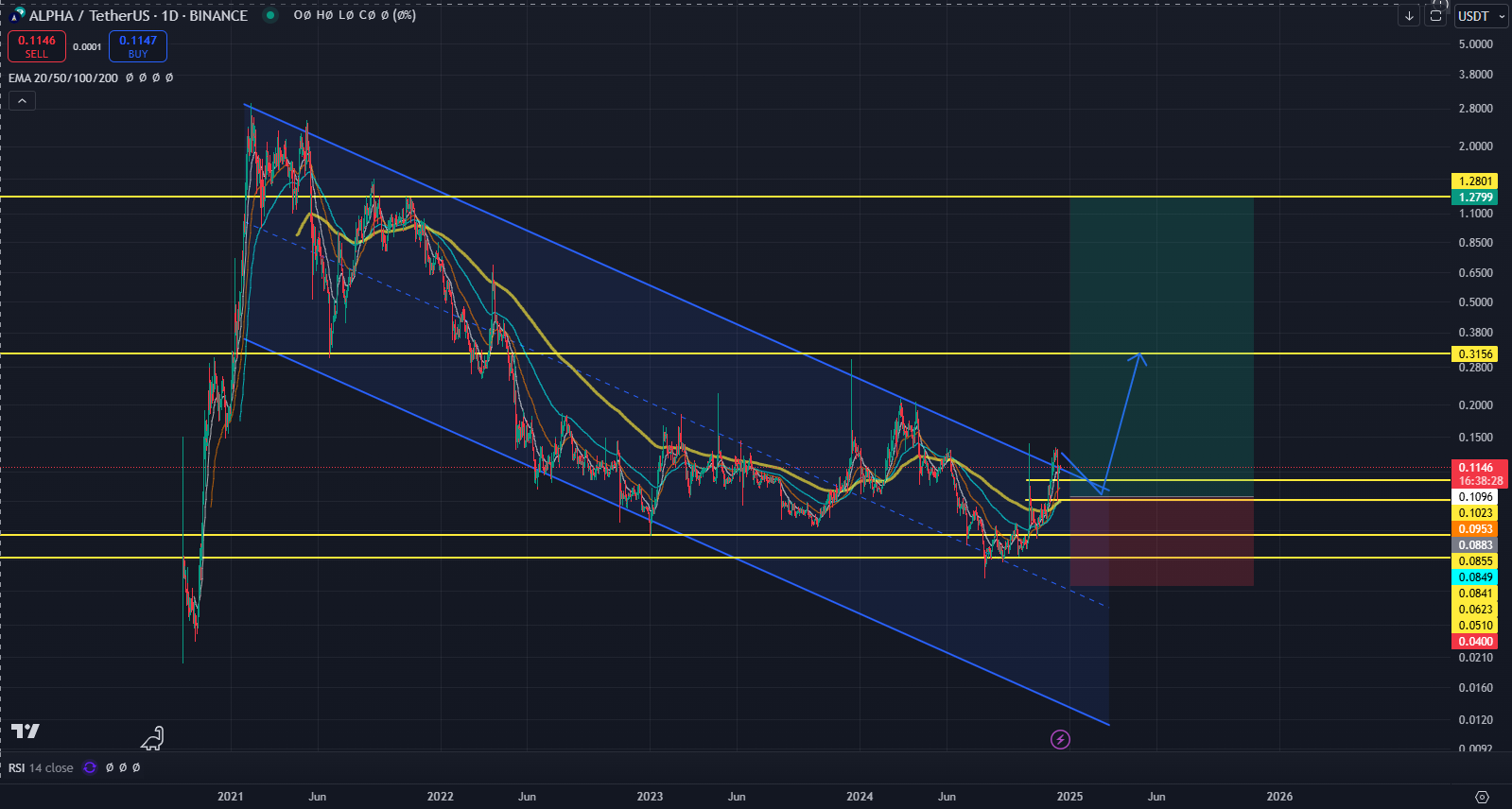The image size is (1512, 809).
Task: Select the red stop-loss zone of position
Action: [1161, 542]
